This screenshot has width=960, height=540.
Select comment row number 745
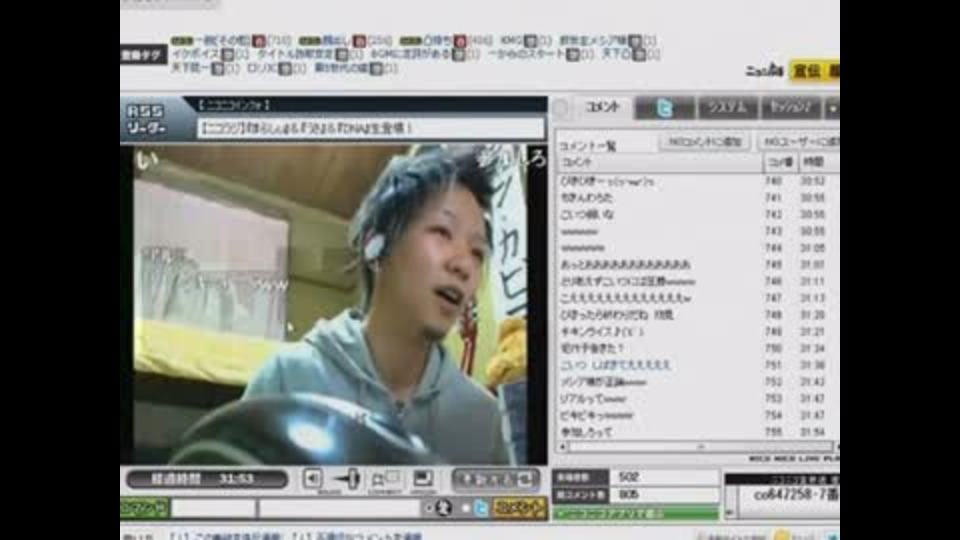pyautogui.click(x=697, y=264)
